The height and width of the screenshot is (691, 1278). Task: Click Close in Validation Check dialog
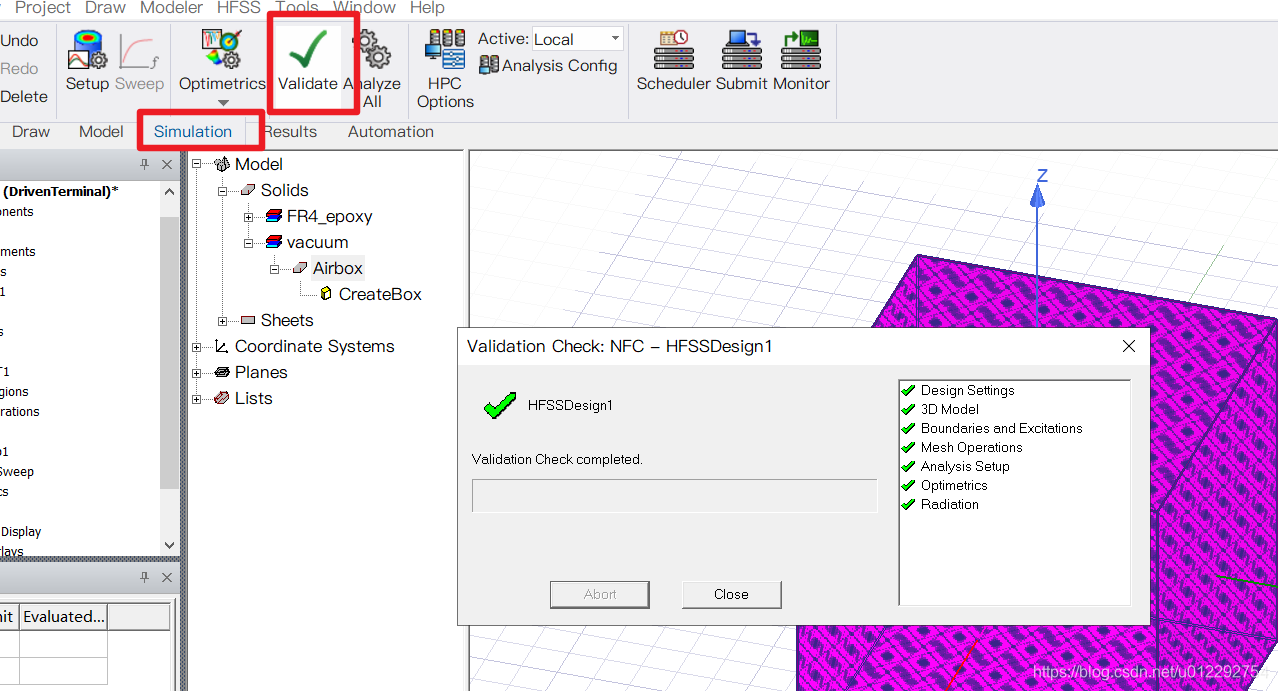click(x=732, y=594)
